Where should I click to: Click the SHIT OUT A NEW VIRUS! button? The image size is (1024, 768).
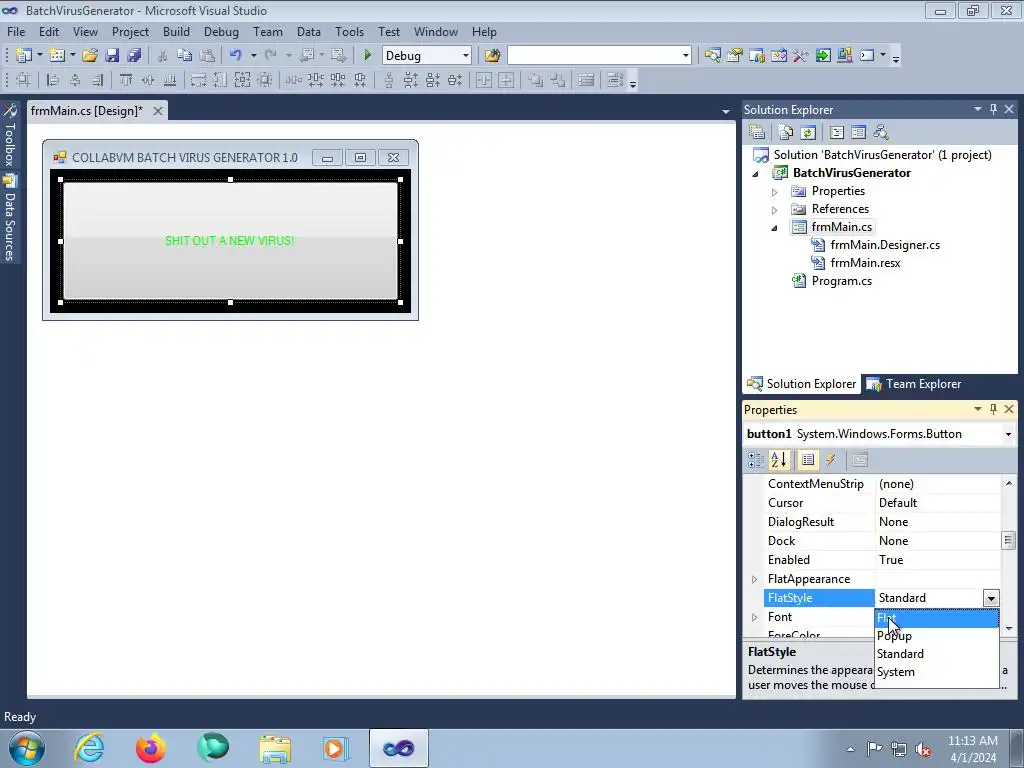click(x=230, y=241)
